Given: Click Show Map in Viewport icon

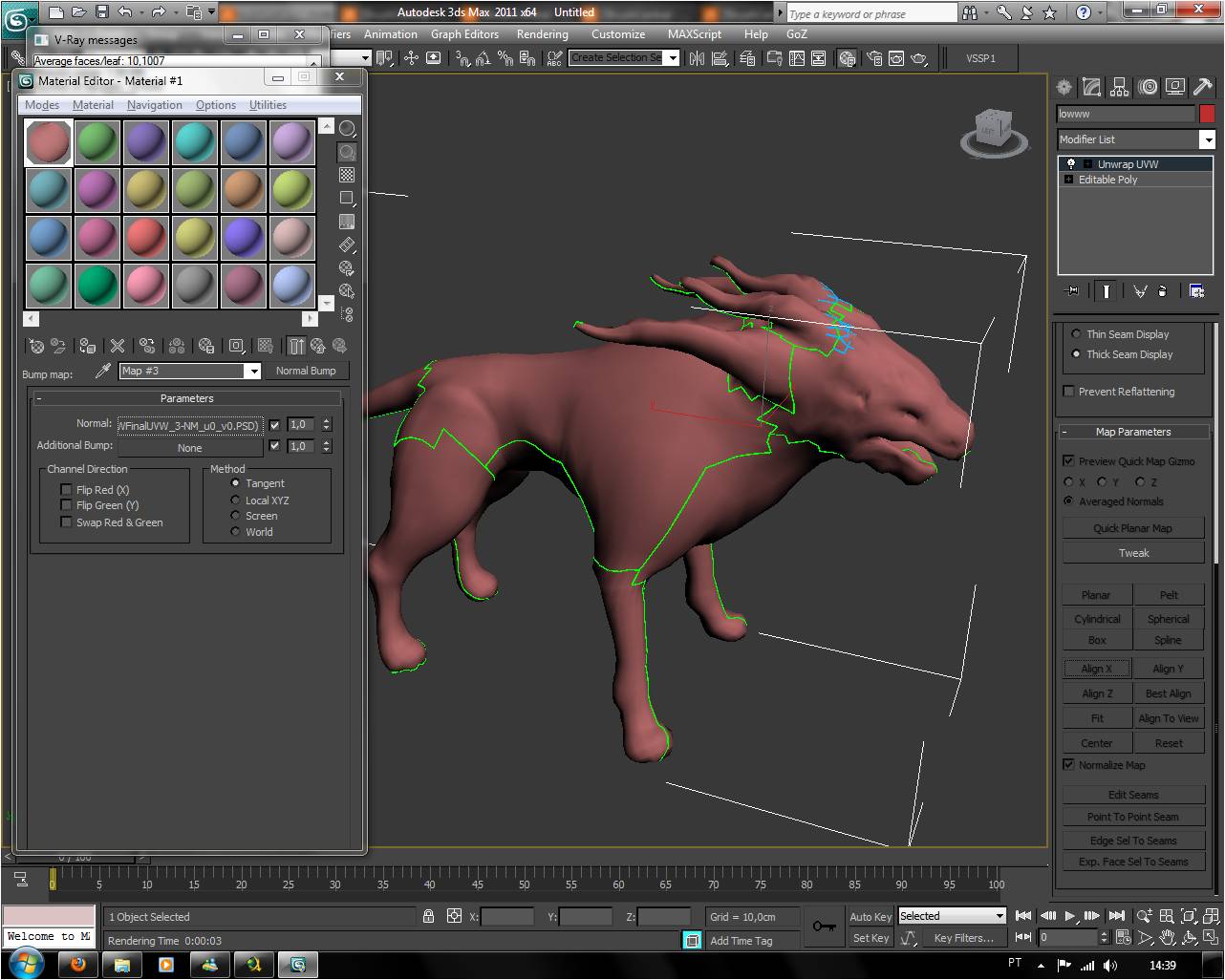Looking at the screenshot, I should [267, 346].
